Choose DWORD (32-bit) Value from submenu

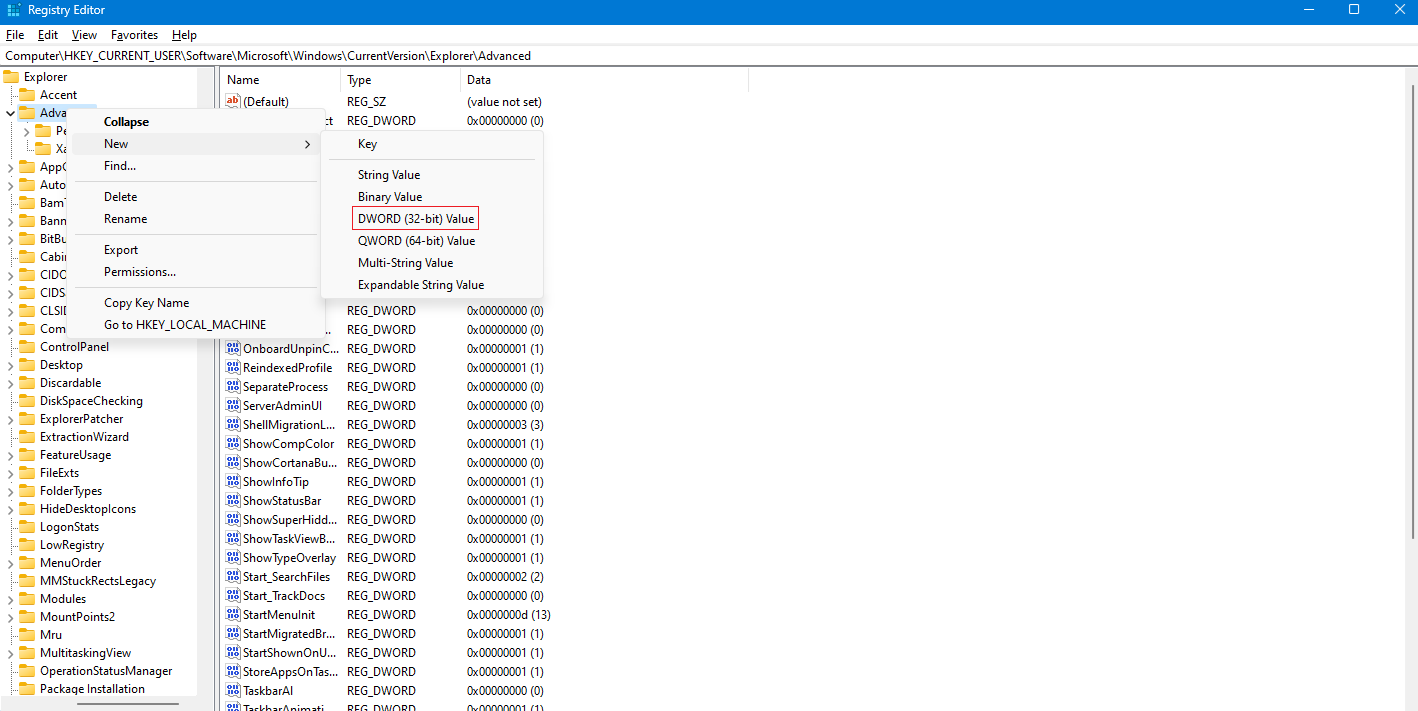point(416,219)
